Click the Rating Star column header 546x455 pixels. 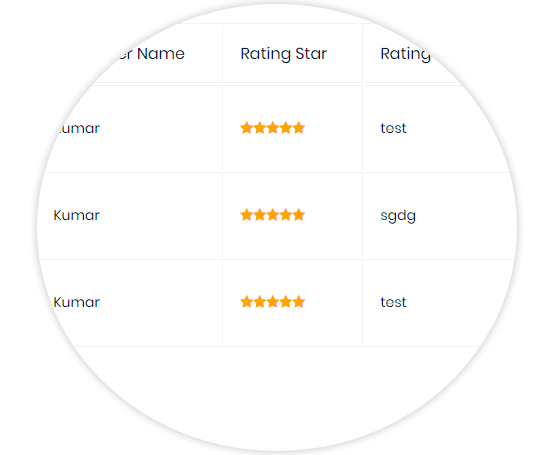pyautogui.click(x=283, y=54)
